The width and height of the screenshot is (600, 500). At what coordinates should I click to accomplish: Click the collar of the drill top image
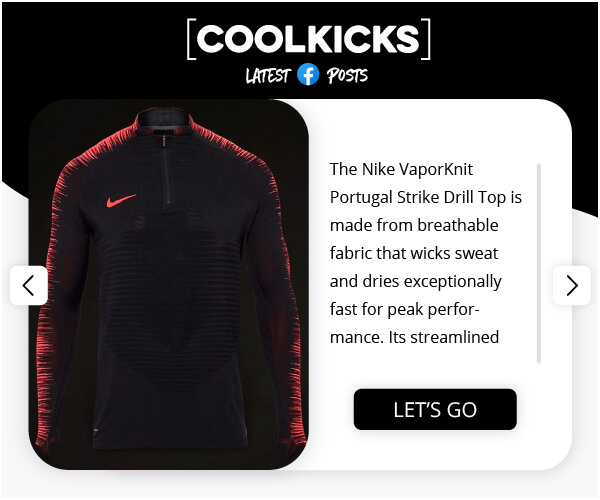tap(165, 121)
